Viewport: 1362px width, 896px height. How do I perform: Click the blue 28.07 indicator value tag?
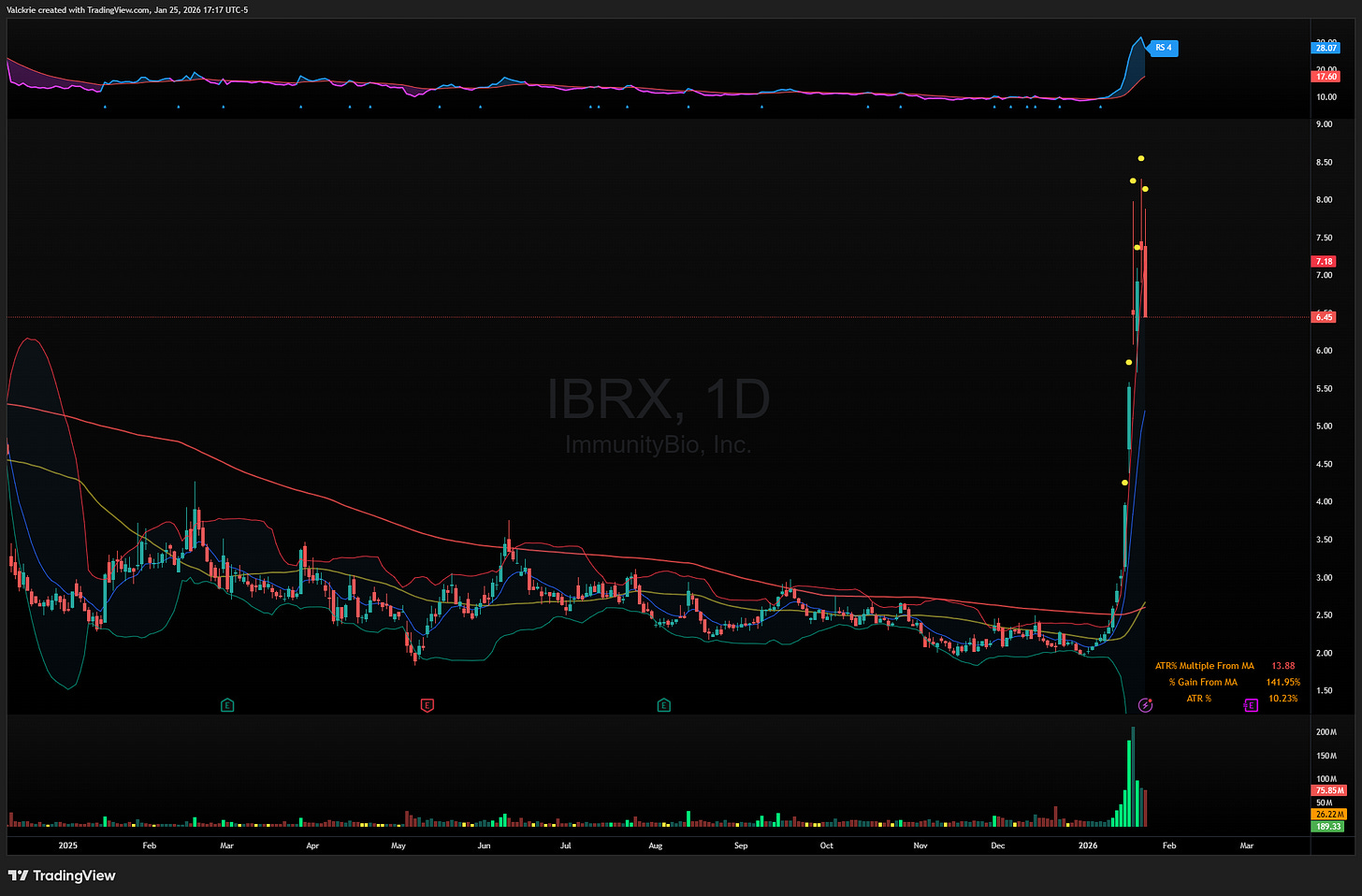pyautogui.click(x=1326, y=48)
